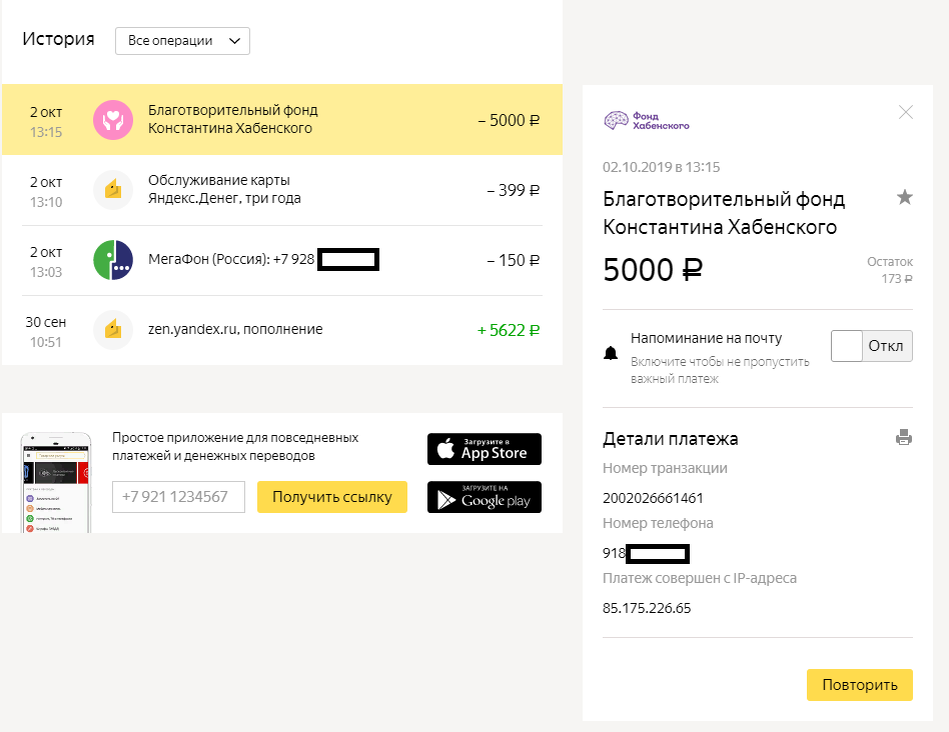The height and width of the screenshot is (732, 949).
Task: Click the pink charity fund heart icon
Action: (x=113, y=120)
